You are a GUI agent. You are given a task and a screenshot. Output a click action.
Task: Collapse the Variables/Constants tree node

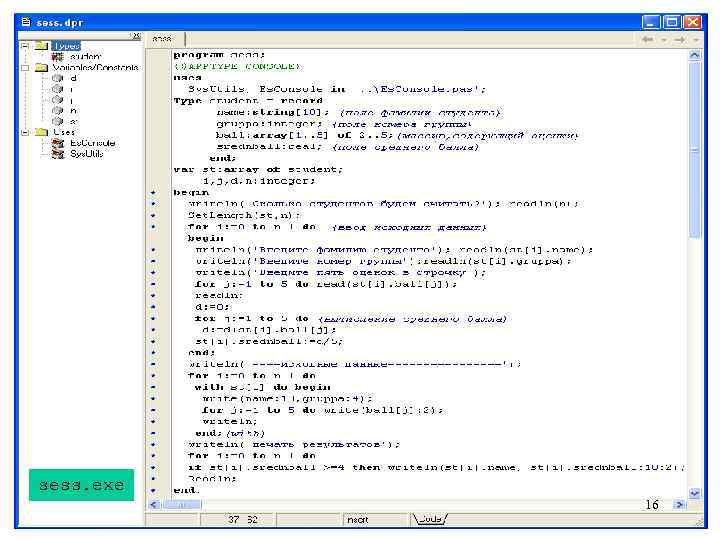point(25,68)
